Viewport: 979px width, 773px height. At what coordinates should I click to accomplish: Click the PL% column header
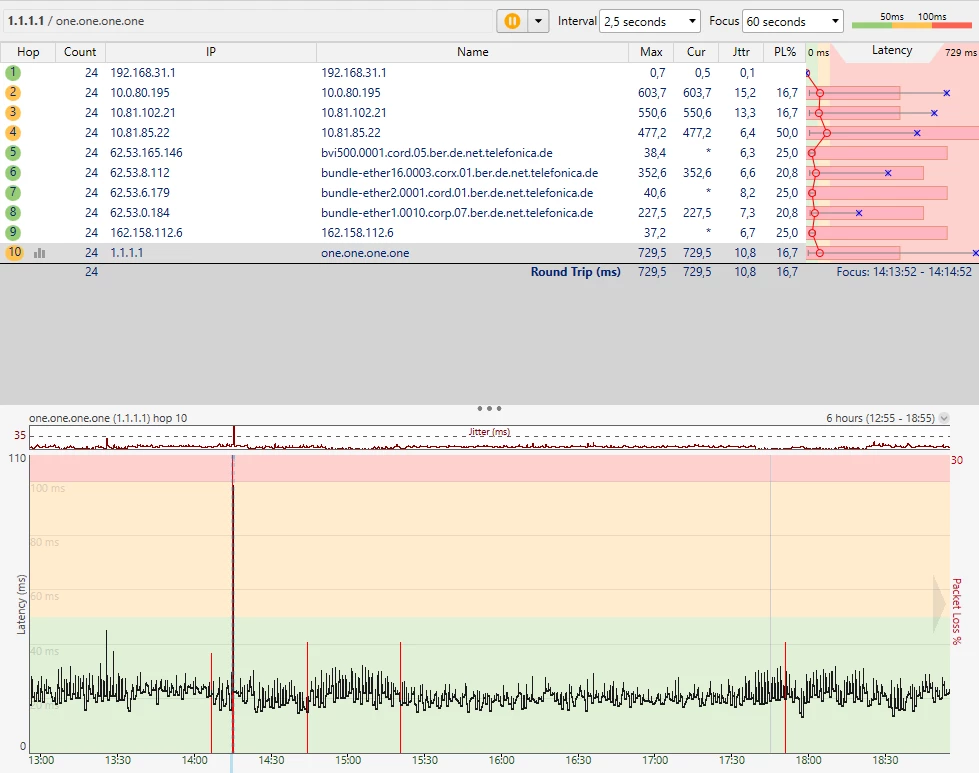click(x=784, y=52)
